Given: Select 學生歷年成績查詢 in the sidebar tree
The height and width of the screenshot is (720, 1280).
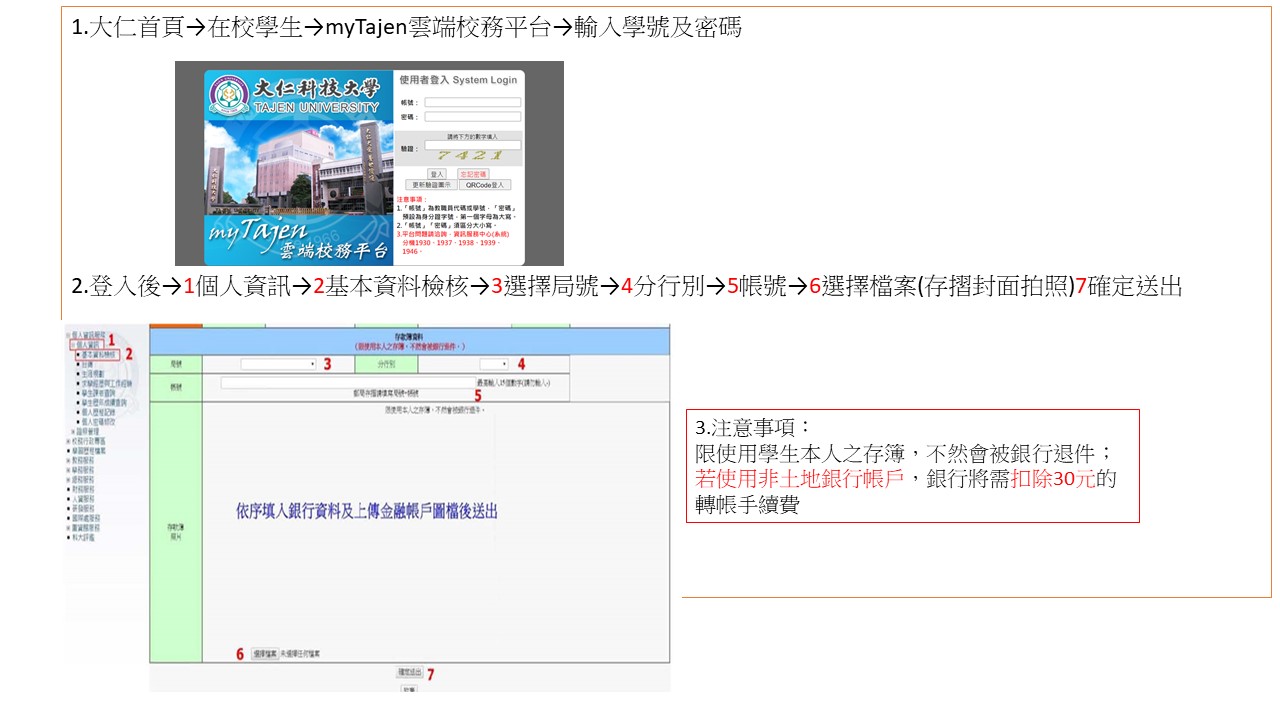Looking at the screenshot, I should (x=104, y=402).
